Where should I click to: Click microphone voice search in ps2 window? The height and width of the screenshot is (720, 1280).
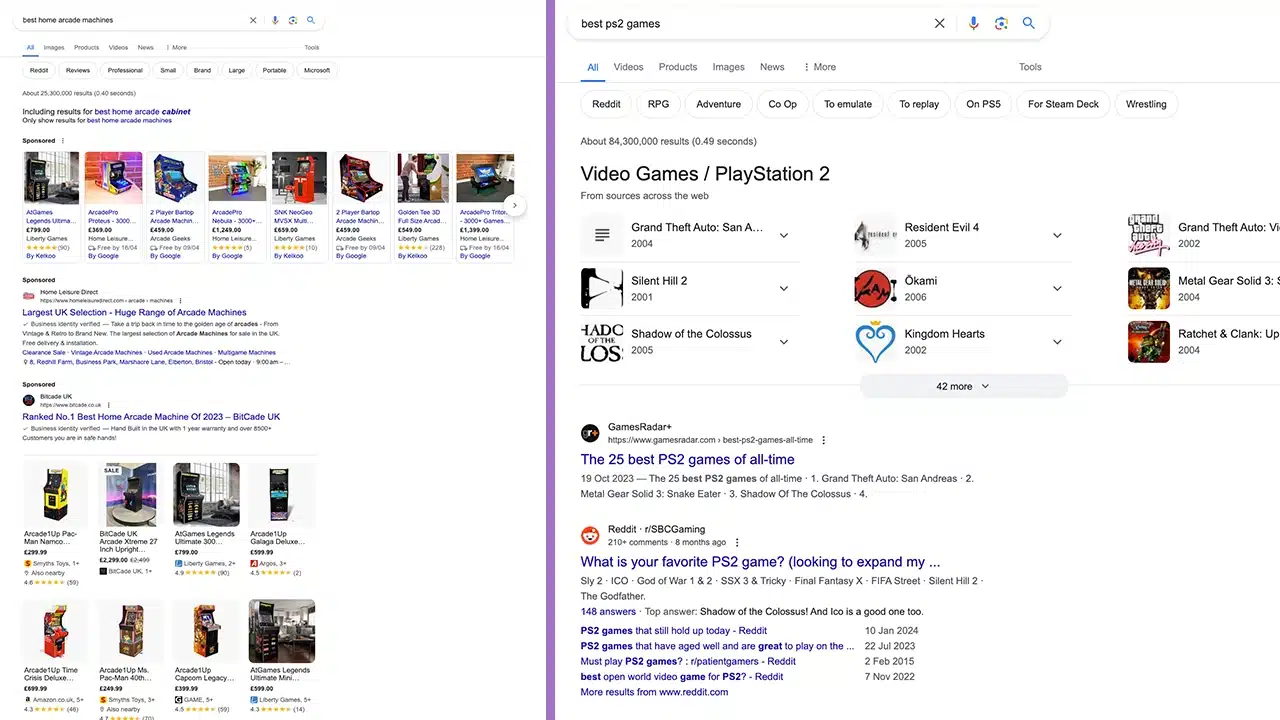[973, 23]
